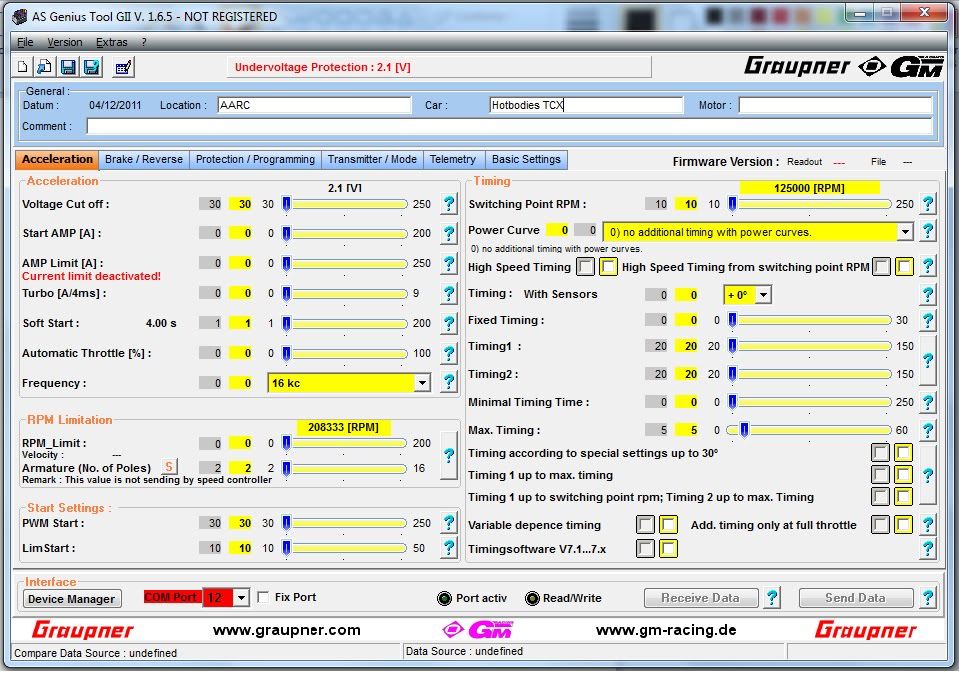Open help for Soft Start
This screenshot has width=959, height=700.
click(449, 323)
